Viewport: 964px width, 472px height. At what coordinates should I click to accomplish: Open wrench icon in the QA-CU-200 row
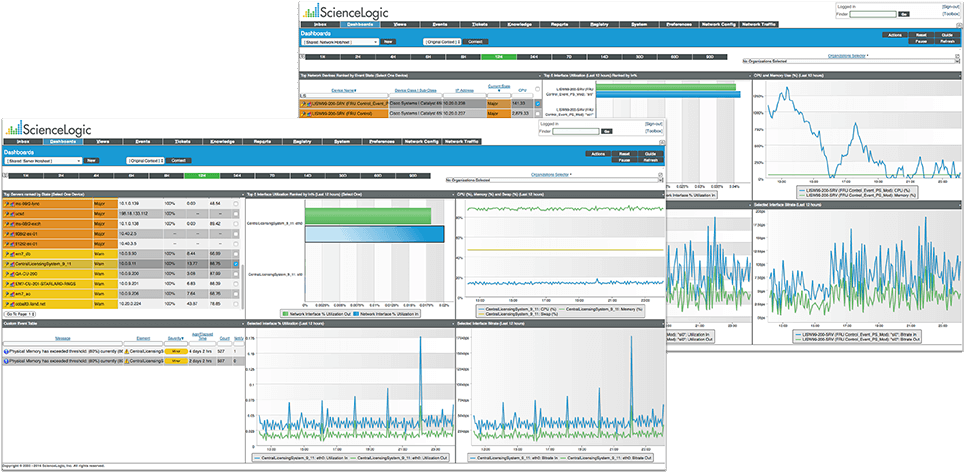click(7, 273)
